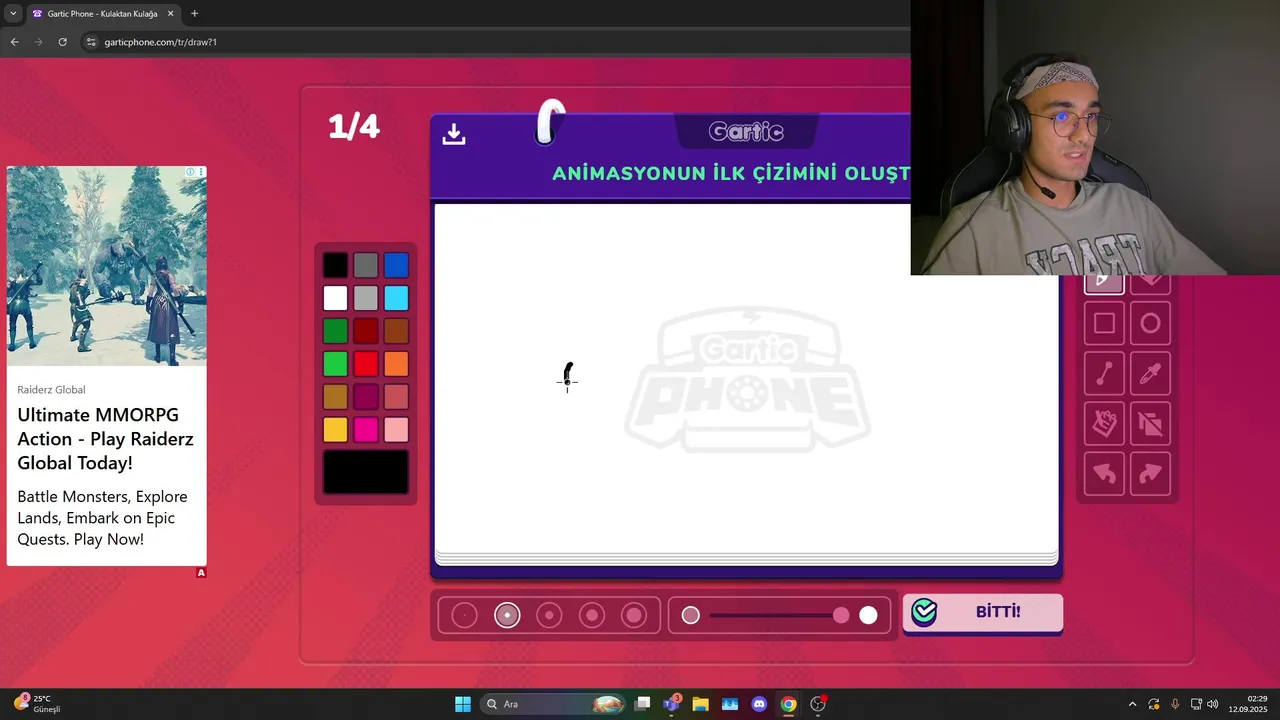Pick the dark red color swatch

[x=366, y=331]
